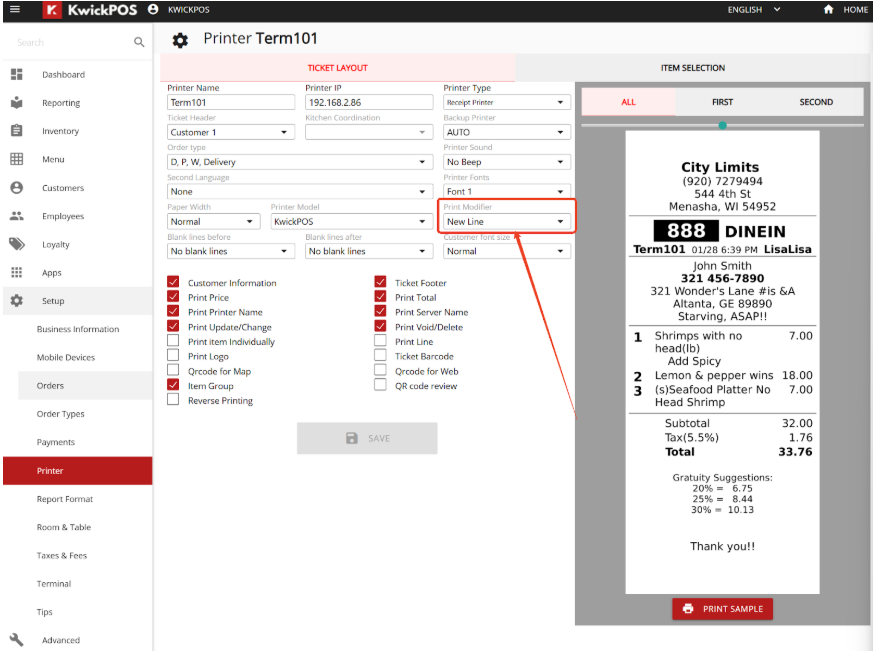This screenshot has width=875, height=664.
Task: Click the search magnifier icon
Action: 139,42
